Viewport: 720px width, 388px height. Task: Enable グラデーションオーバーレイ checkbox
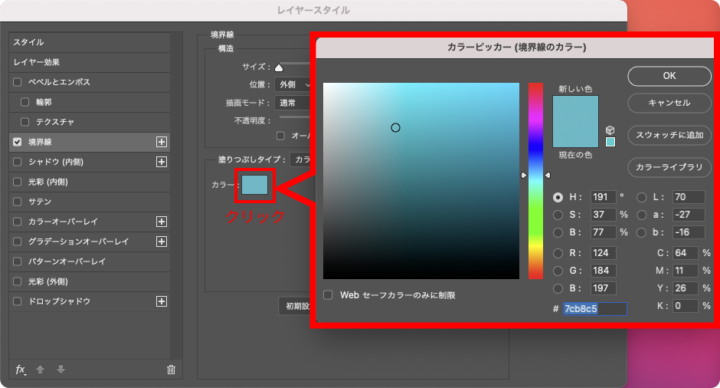pyautogui.click(x=17, y=242)
